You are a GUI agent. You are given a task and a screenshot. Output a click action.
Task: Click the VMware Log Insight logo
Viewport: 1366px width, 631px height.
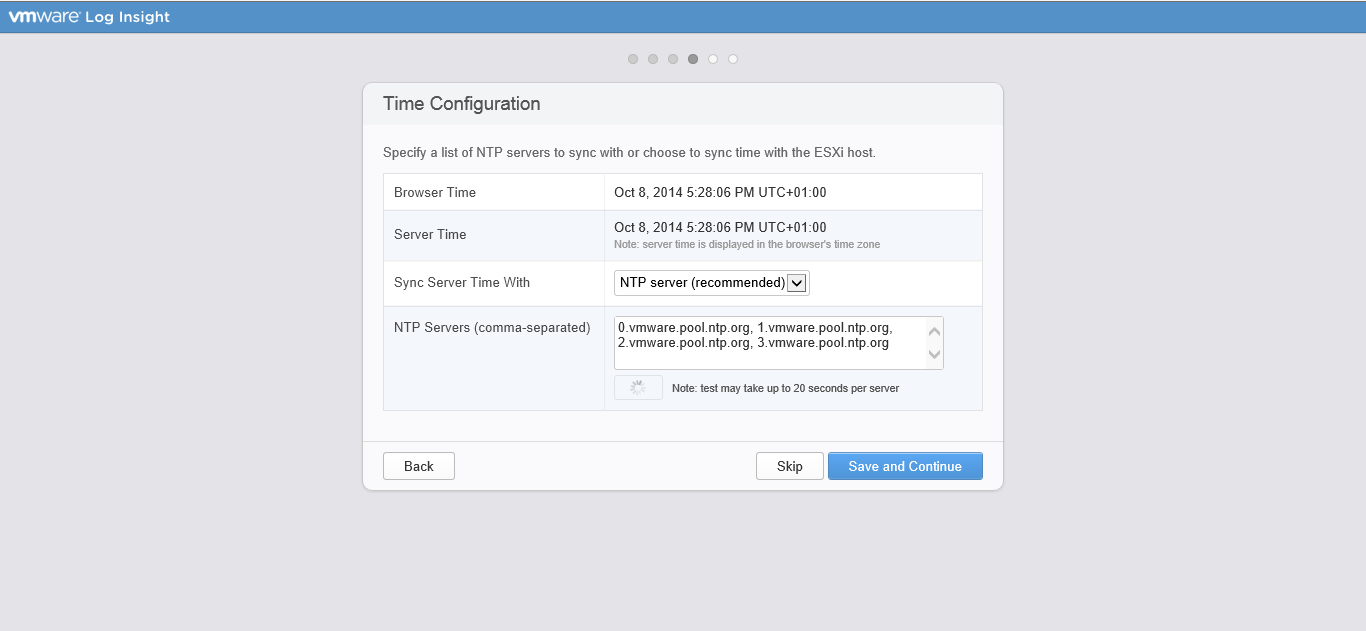pyautogui.click(x=90, y=17)
